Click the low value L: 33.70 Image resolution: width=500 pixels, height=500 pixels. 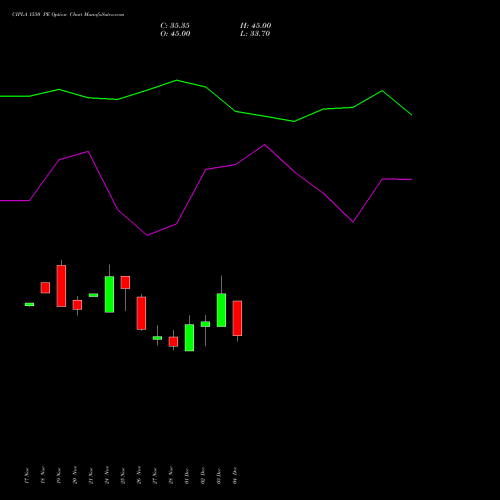(x=255, y=34)
